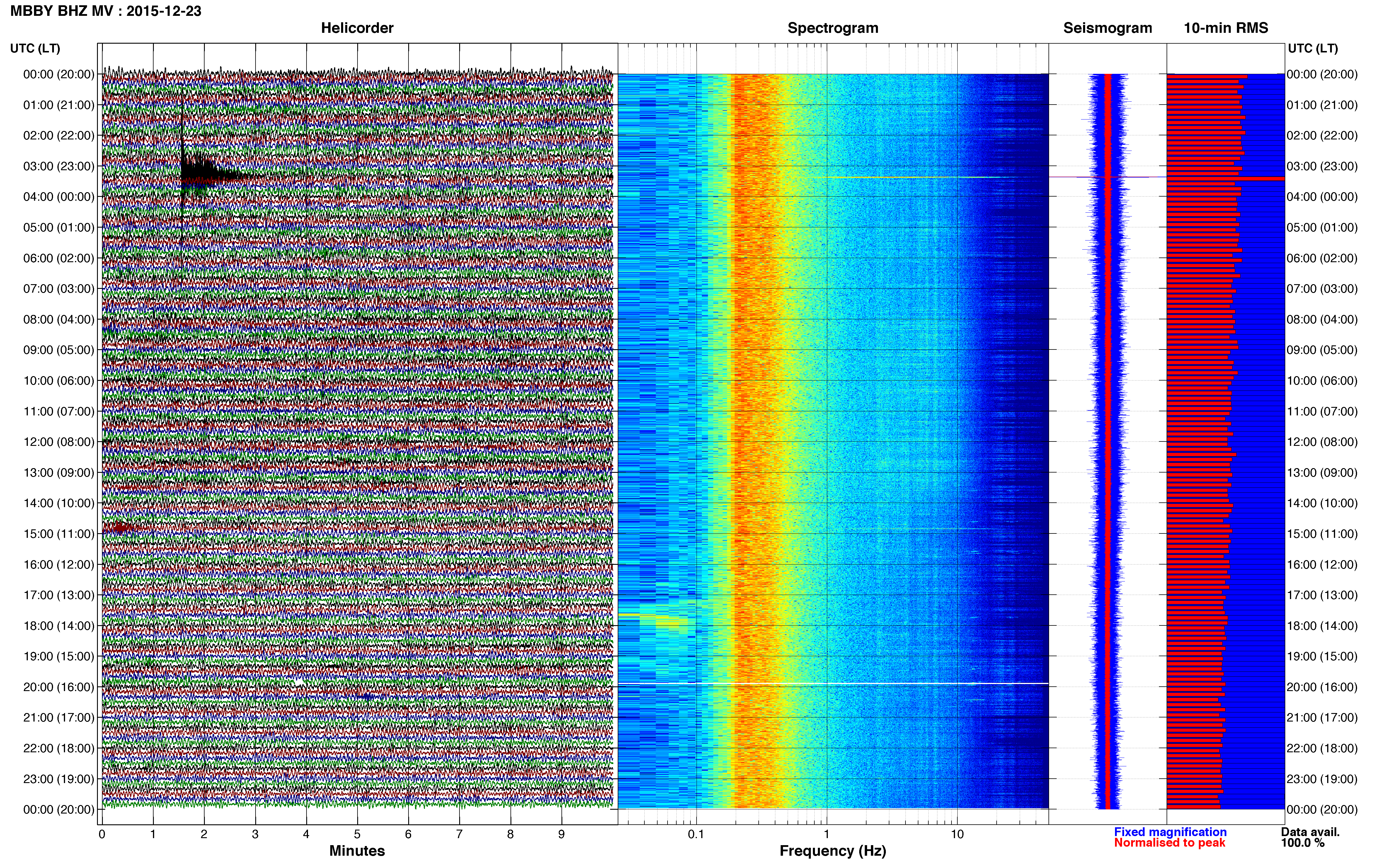Click the 'Spectrogram' panel heading
This screenshot has width=1389, height=868.
coord(833,28)
